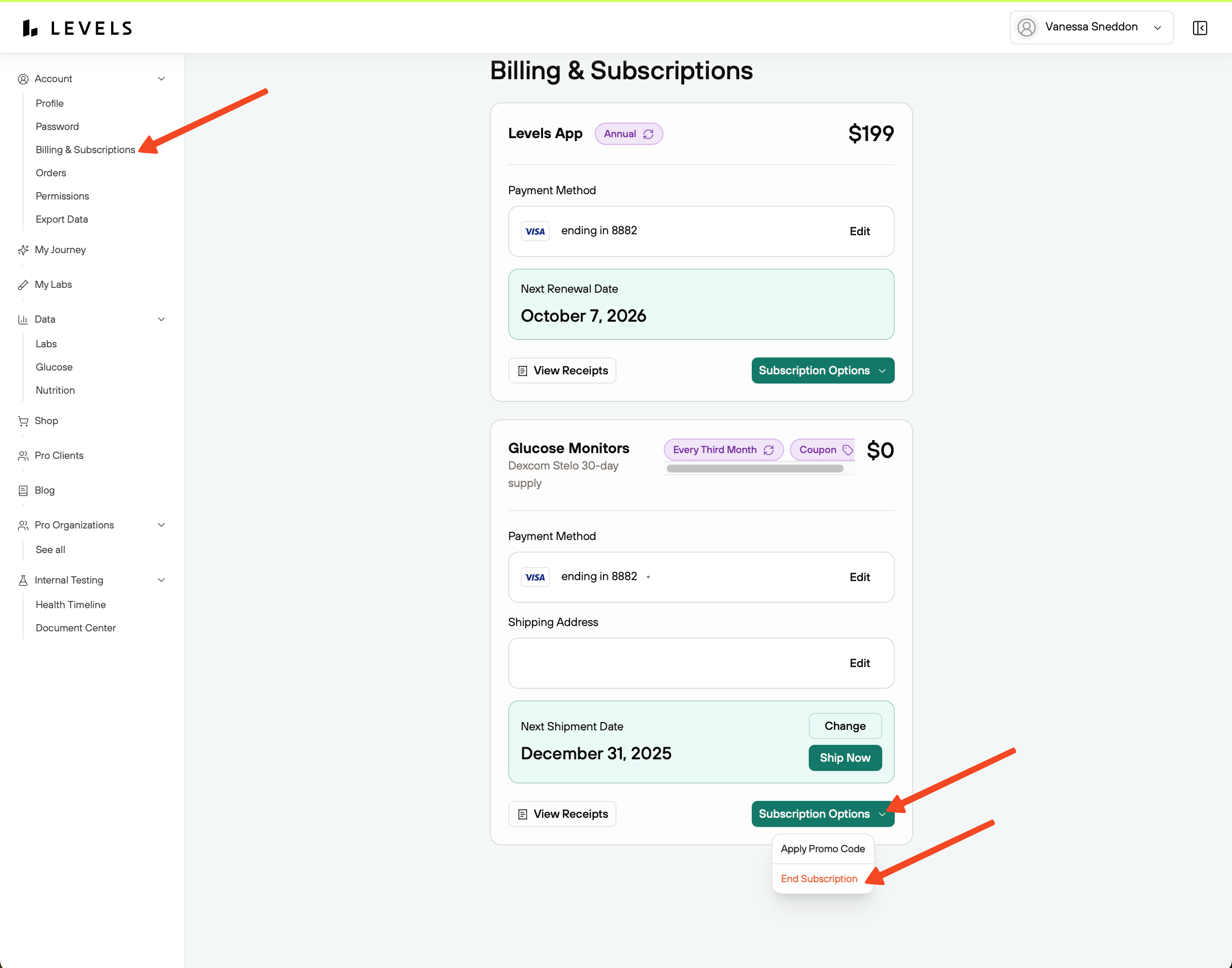The image size is (1232, 968).
Task: Choose Apply Promo Code menu item
Action: 822,848
